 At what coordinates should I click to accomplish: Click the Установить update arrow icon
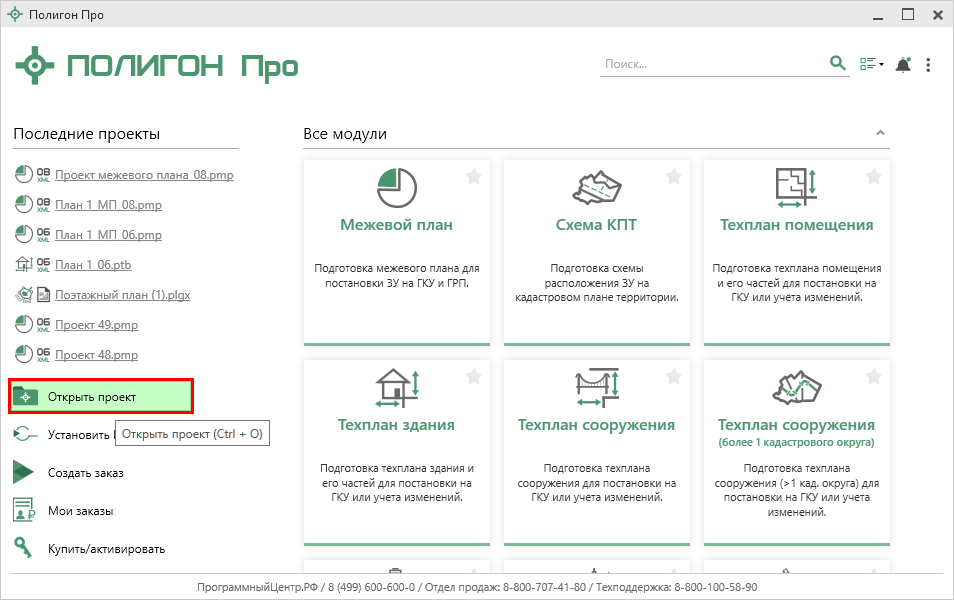25,434
